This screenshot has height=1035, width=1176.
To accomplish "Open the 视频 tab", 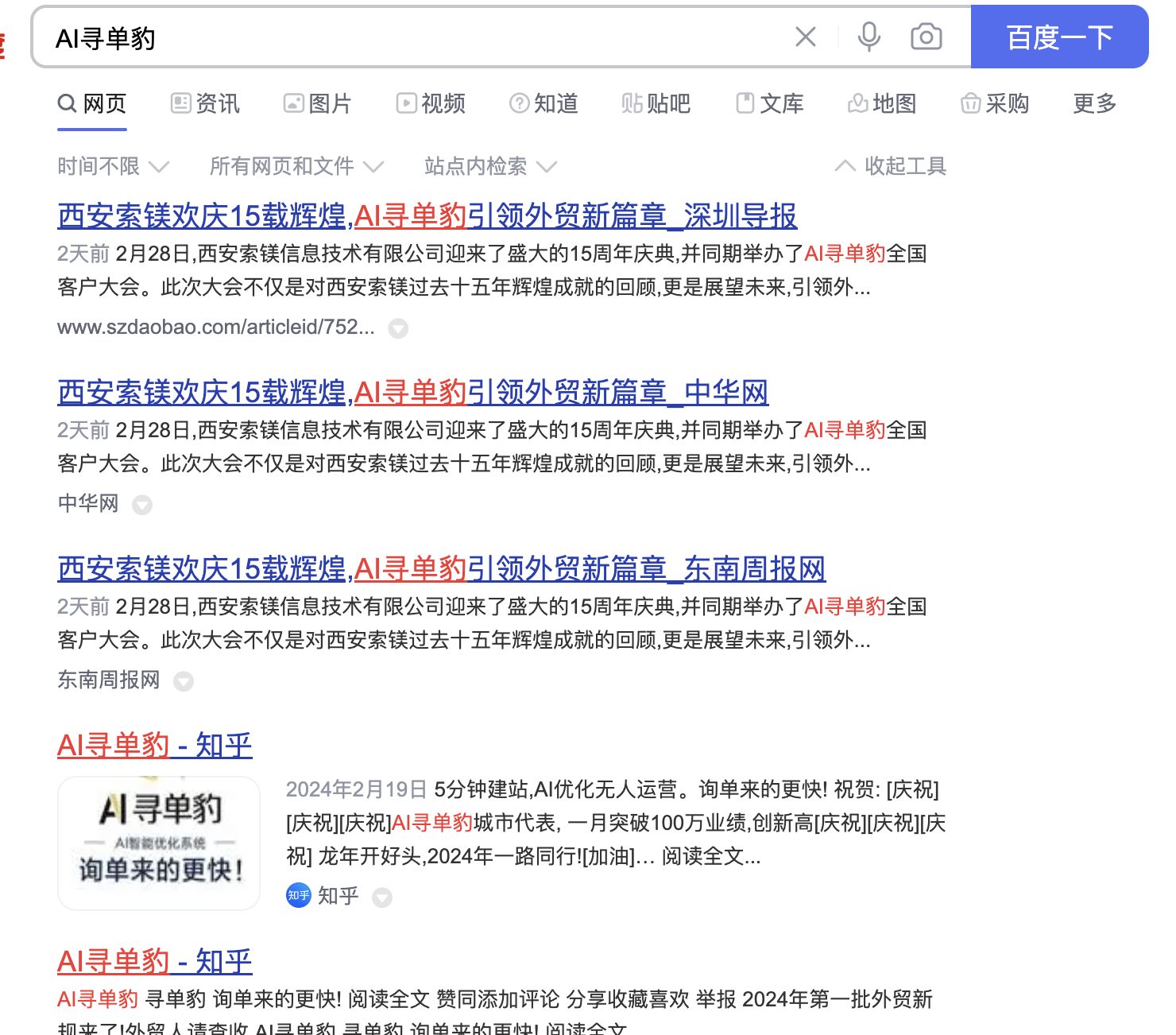I will [x=431, y=103].
